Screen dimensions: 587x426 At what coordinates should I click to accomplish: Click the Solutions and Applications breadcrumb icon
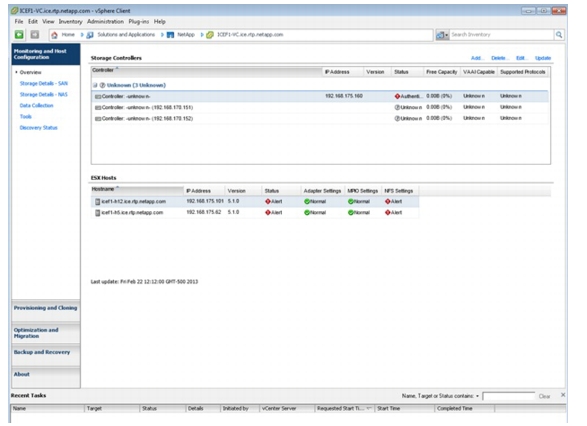[x=90, y=35]
